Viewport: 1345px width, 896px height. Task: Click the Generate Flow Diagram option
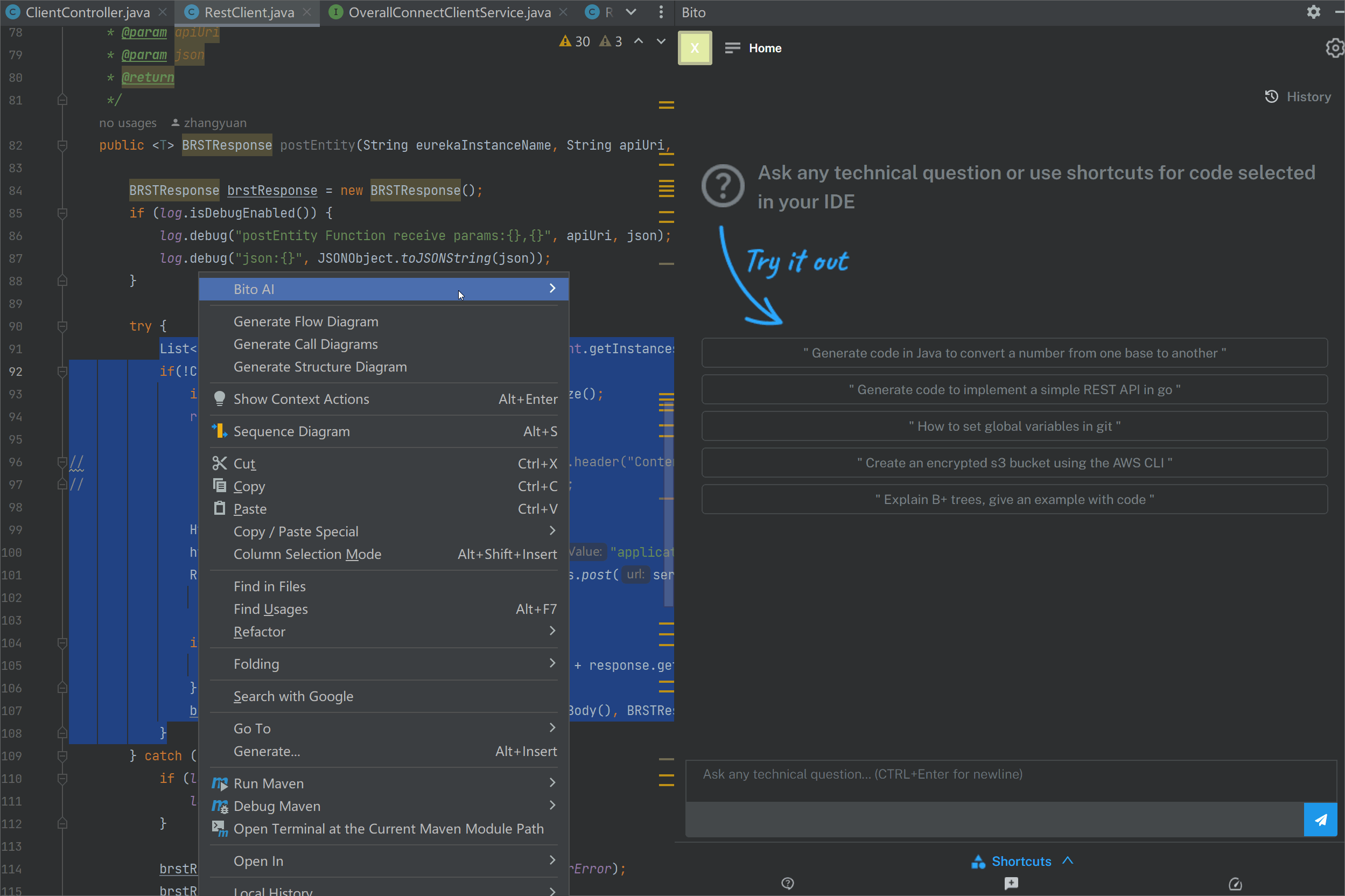click(305, 321)
